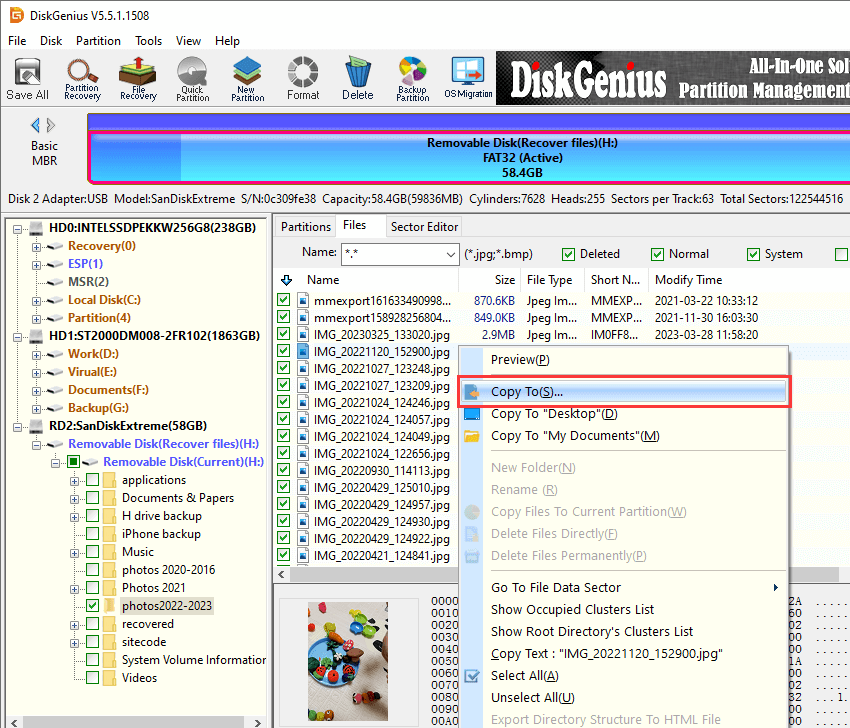Click the photo preview thumbnail
This screenshot has height=728, width=850.
(x=348, y=661)
